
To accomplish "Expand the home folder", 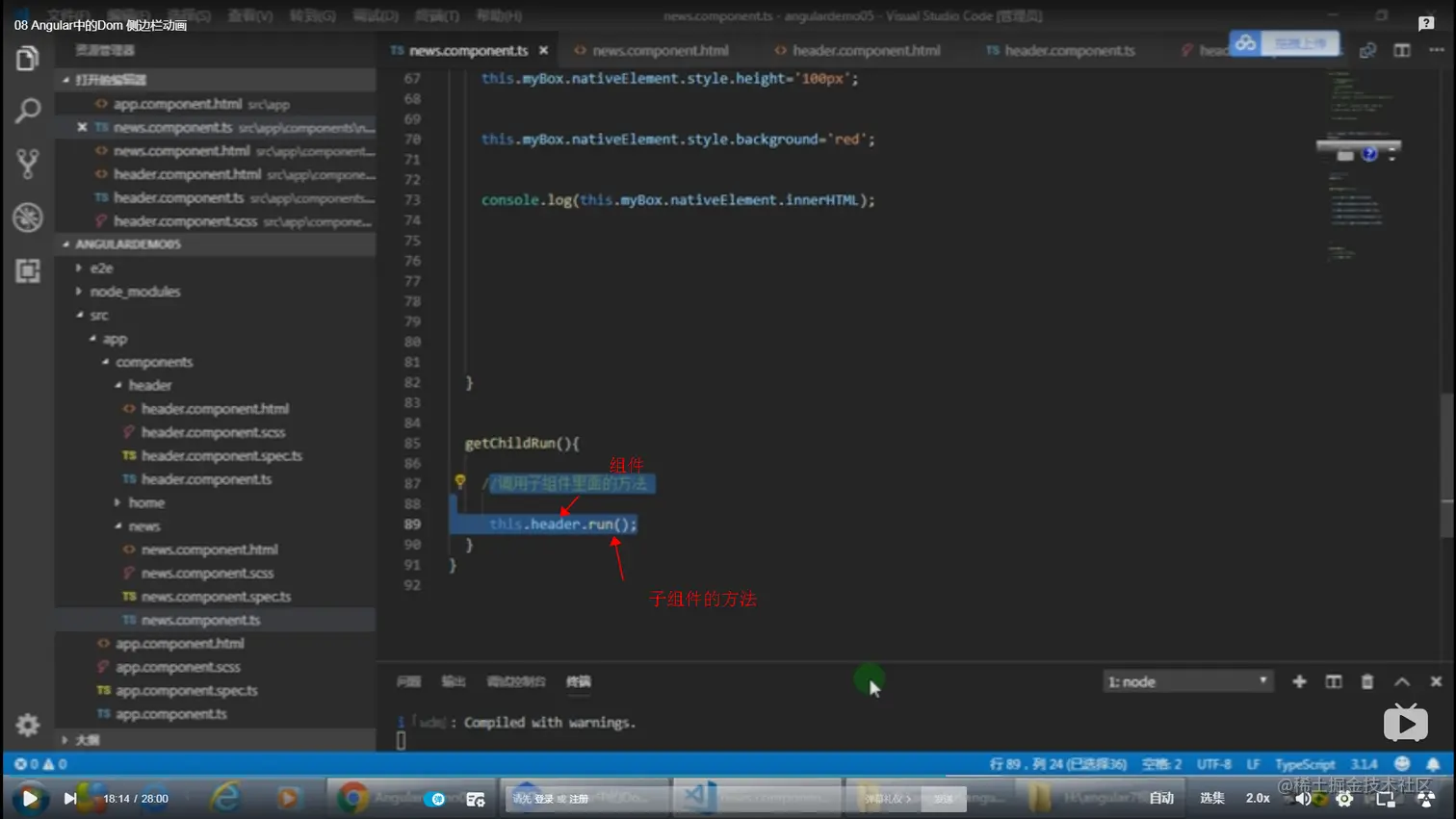I will [x=117, y=502].
